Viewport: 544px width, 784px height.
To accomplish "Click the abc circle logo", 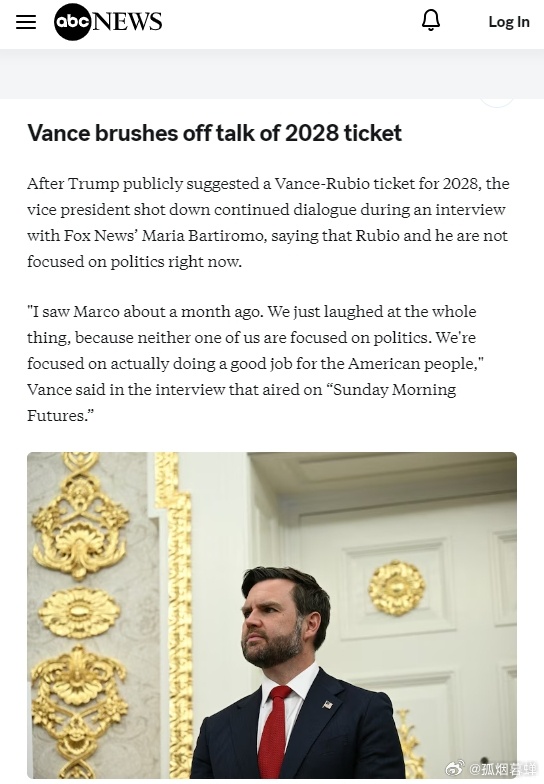I will (x=72, y=22).
